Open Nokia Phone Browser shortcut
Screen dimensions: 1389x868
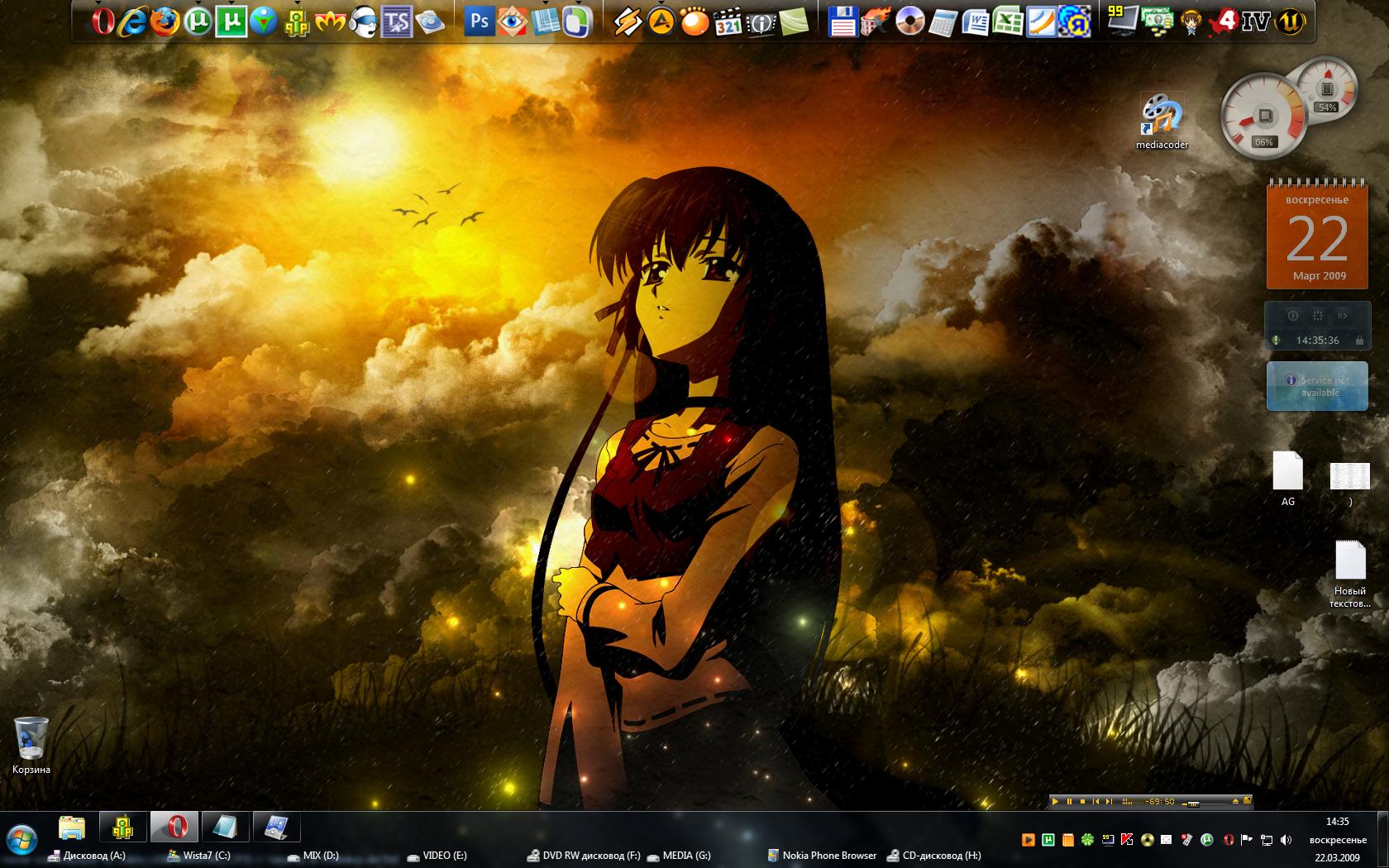coord(822,856)
